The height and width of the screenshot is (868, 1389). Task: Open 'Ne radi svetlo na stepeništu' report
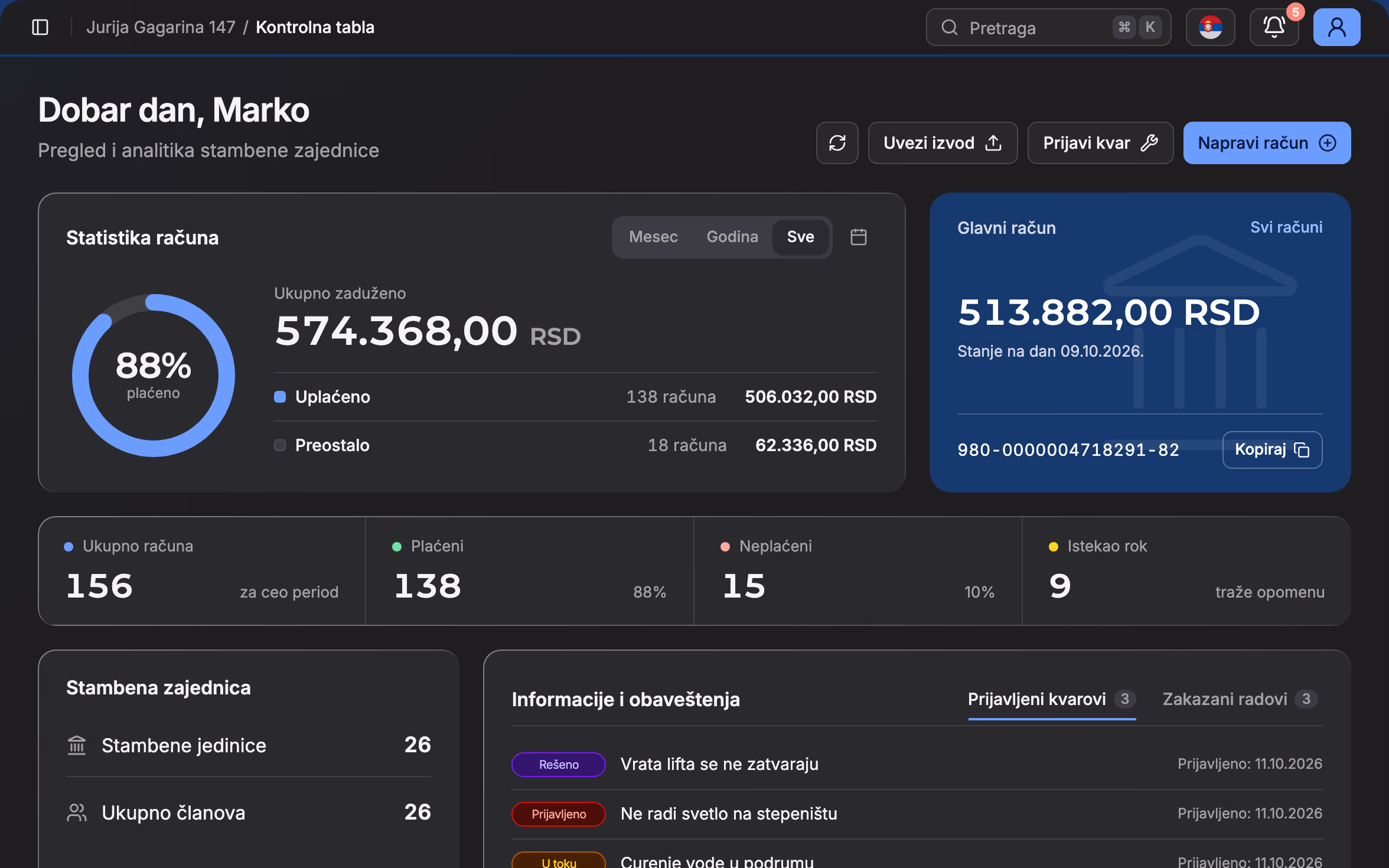coord(729,814)
